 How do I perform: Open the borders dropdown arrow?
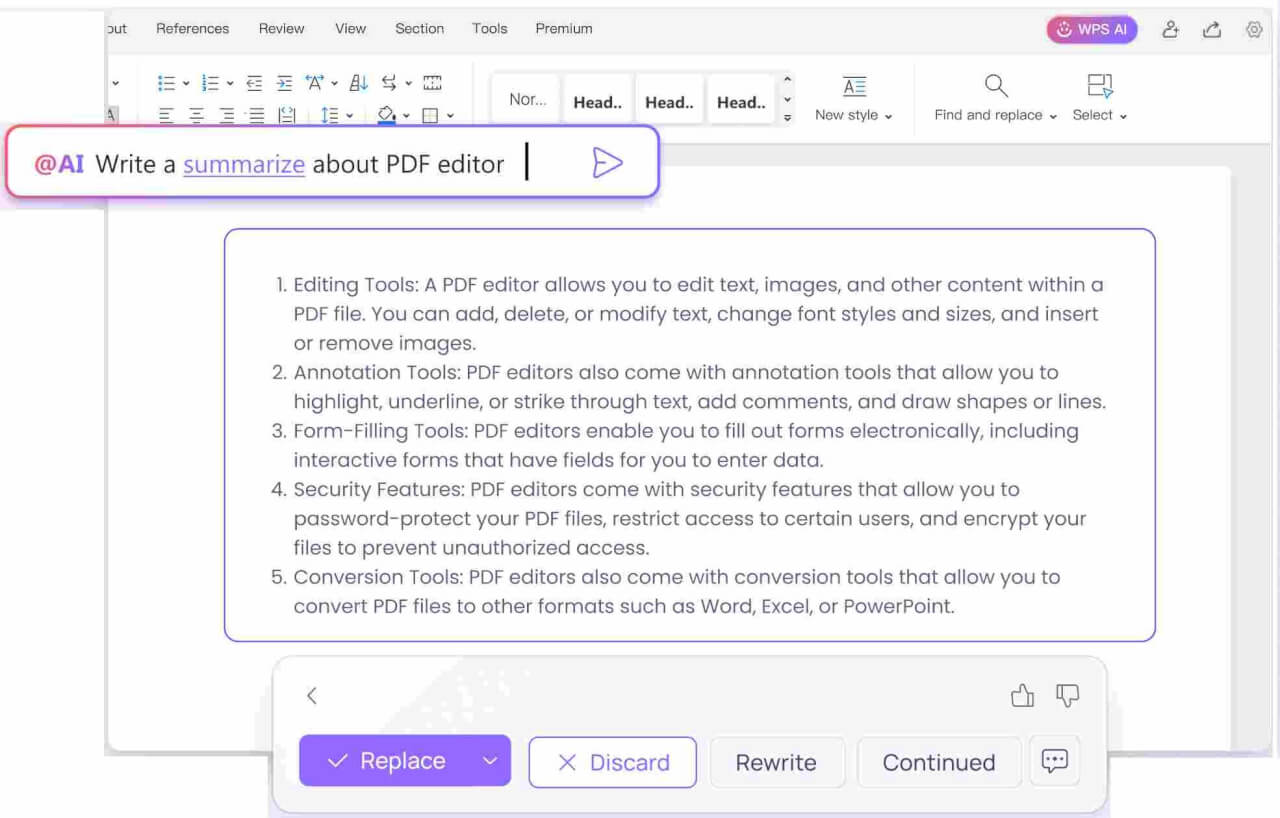[450, 116]
